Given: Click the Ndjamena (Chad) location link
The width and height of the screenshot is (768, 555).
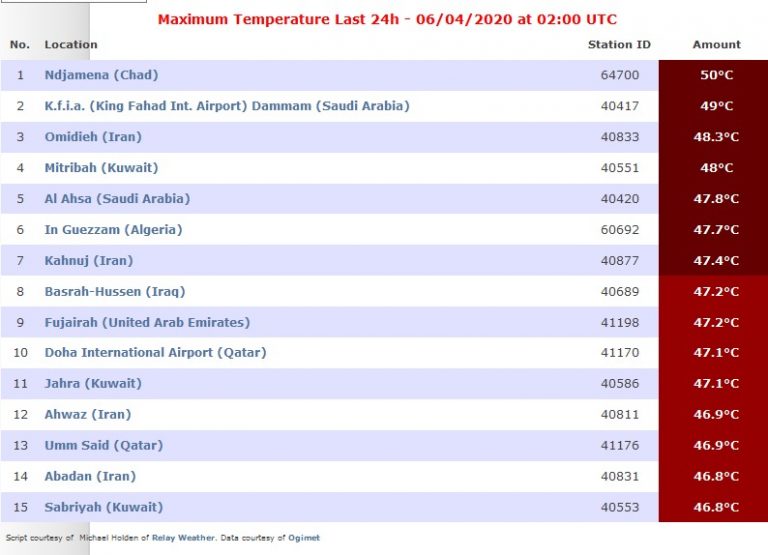Looking at the screenshot, I should pyautogui.click(x=101, y=75).
